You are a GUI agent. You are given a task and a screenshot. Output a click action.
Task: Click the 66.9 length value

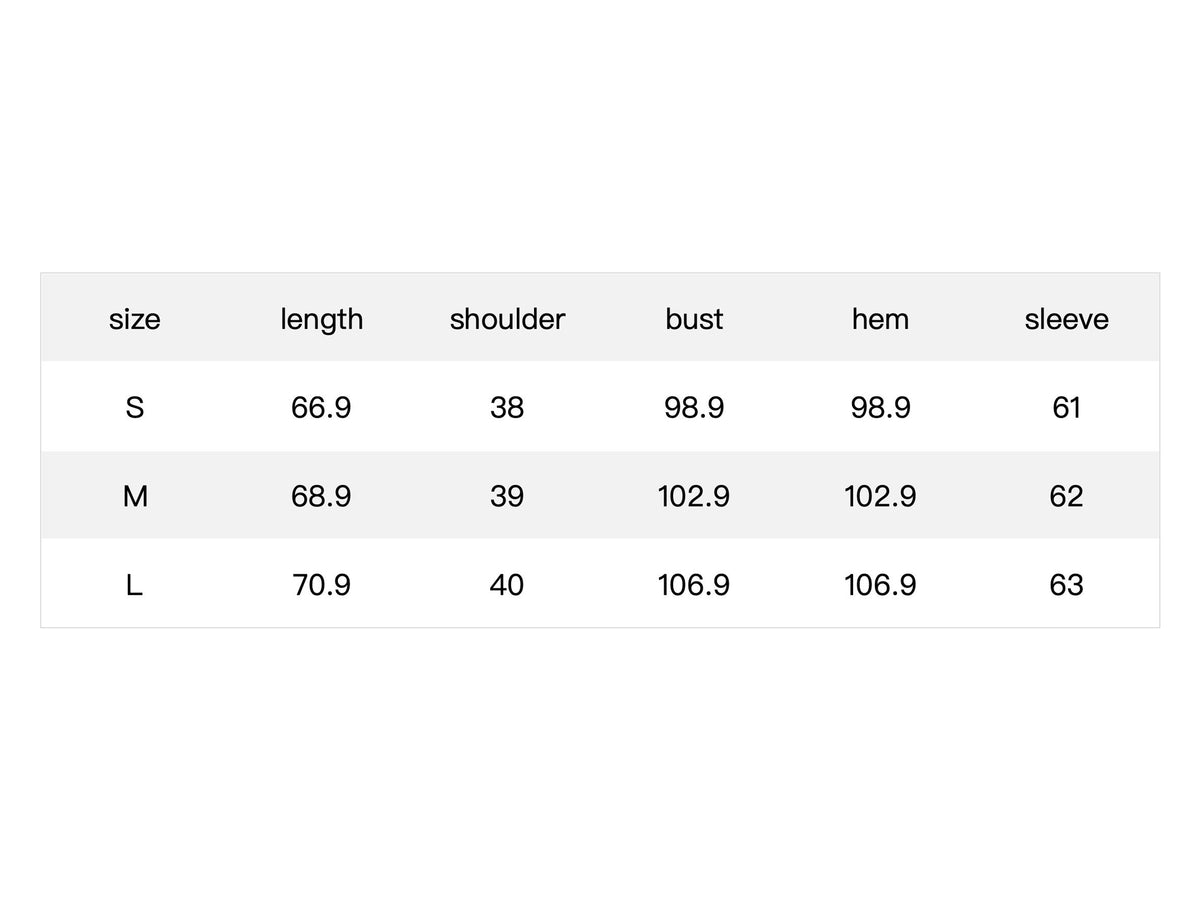pyautogui.click(x=321, y=408)
